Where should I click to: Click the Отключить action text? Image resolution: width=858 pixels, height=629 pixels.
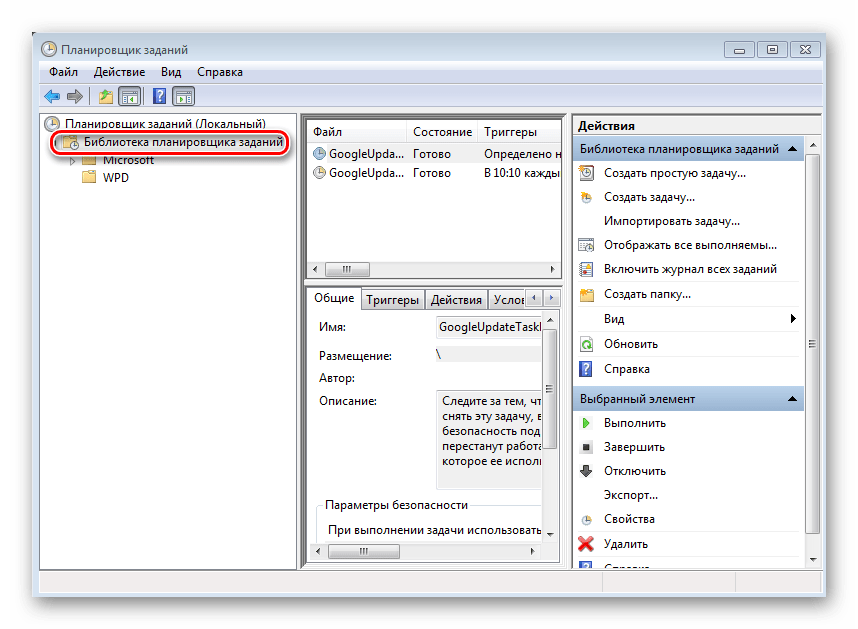[x=635, y=471]
